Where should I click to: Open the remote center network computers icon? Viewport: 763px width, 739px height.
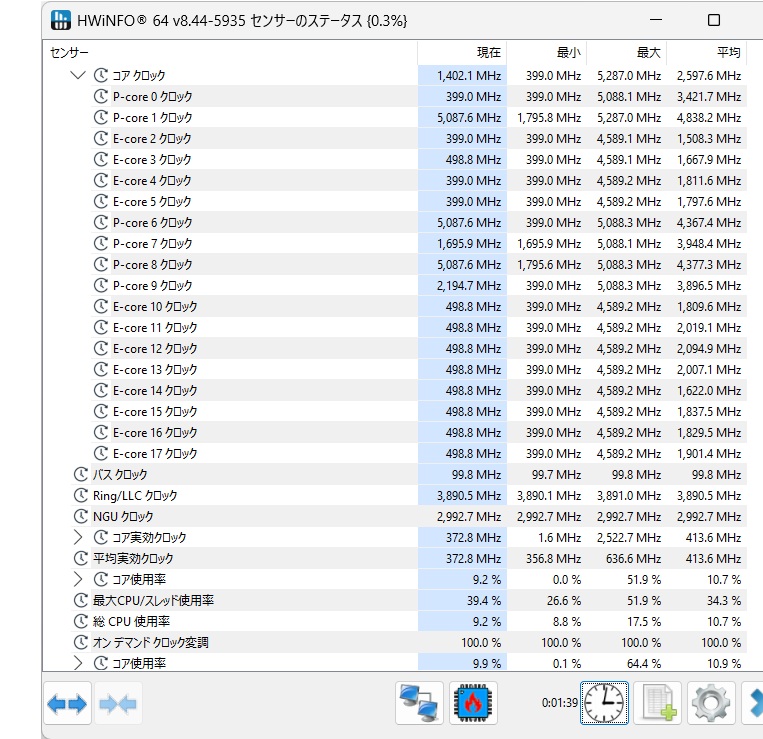(419, 703)
